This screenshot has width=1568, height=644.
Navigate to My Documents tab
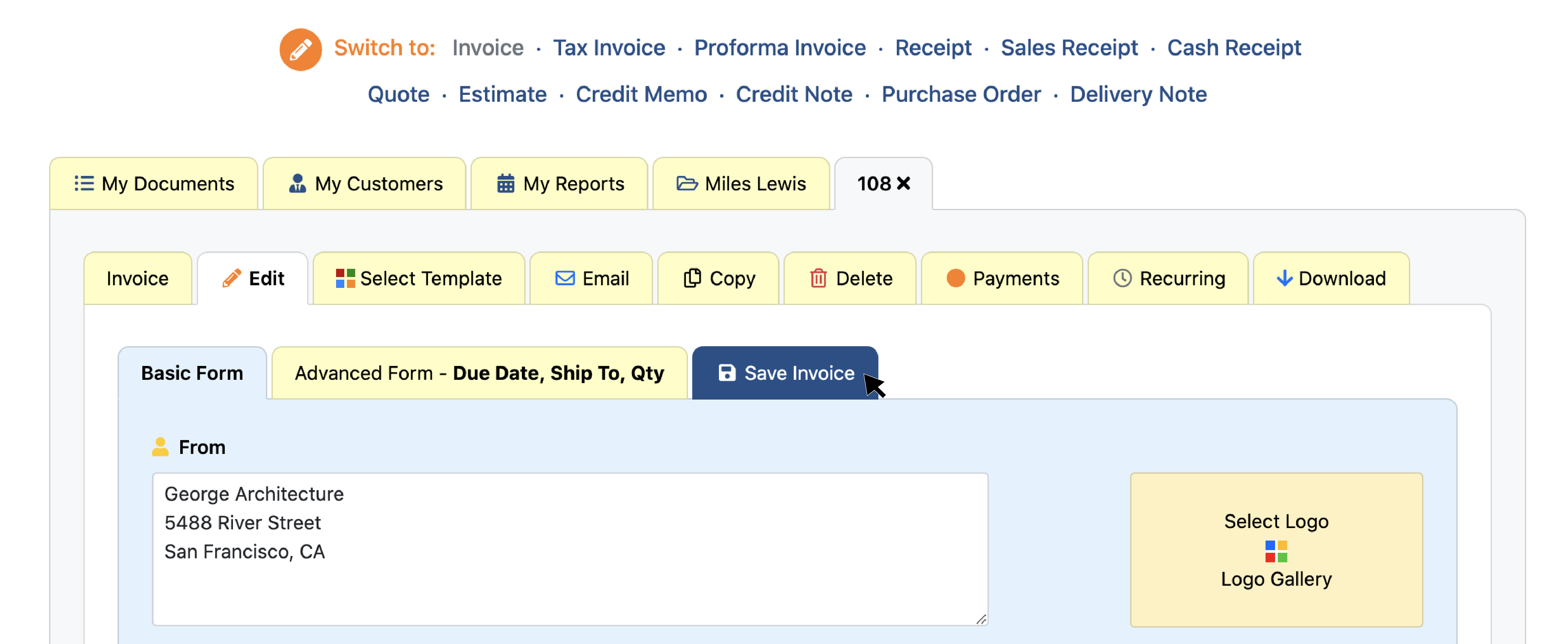[155, 183]
